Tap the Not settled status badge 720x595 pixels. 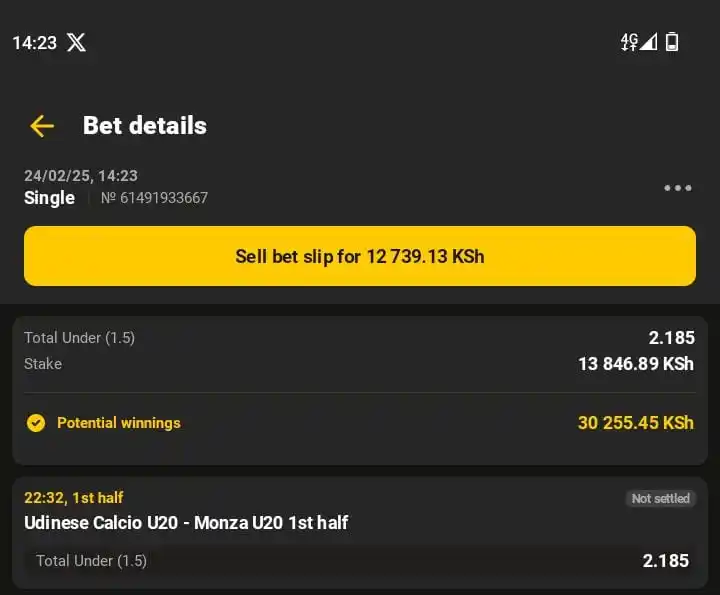[660, 498]
